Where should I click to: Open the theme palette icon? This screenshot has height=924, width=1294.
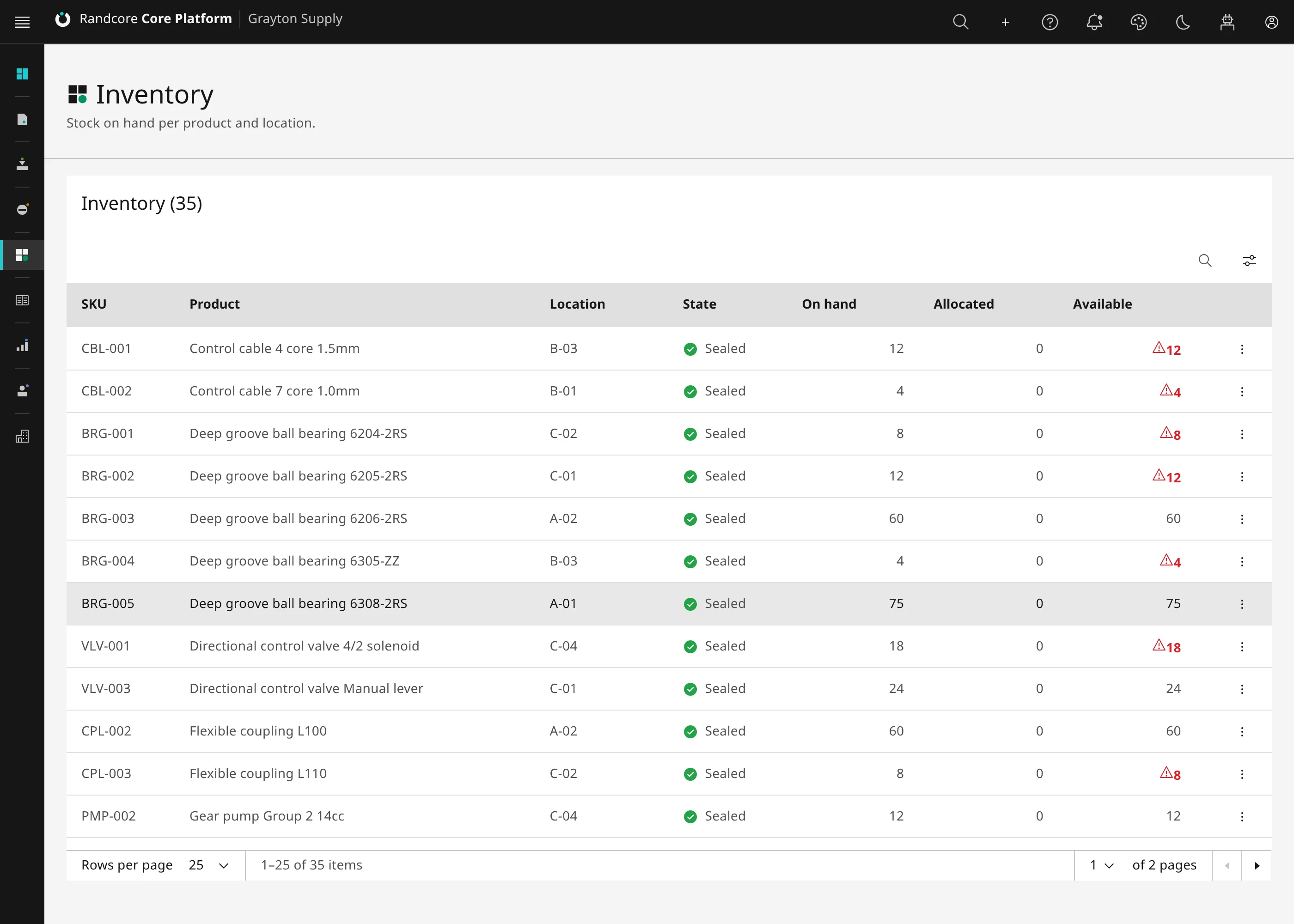click(1139, 22)
